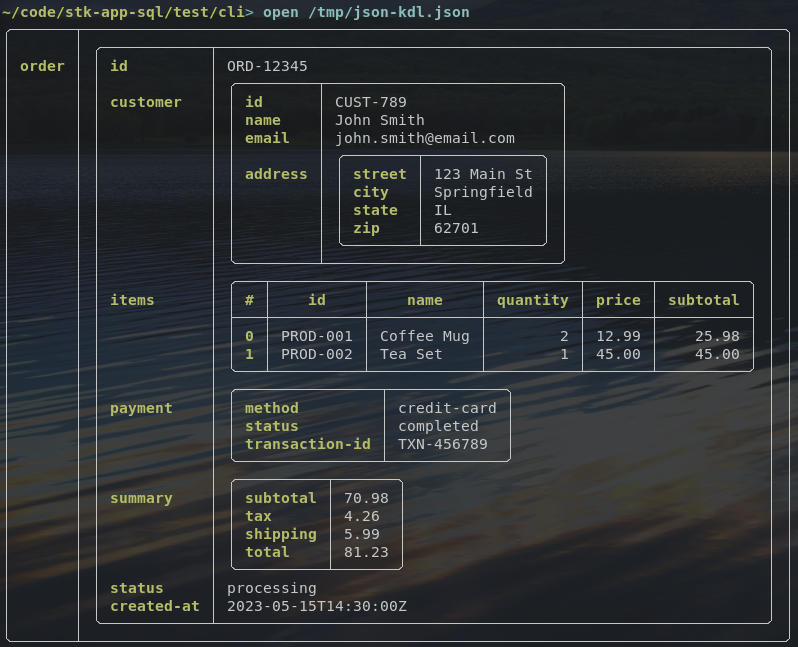Screen dimensions: 798x647
Task: Click the Coffee Mug cell
Action: 424,336
